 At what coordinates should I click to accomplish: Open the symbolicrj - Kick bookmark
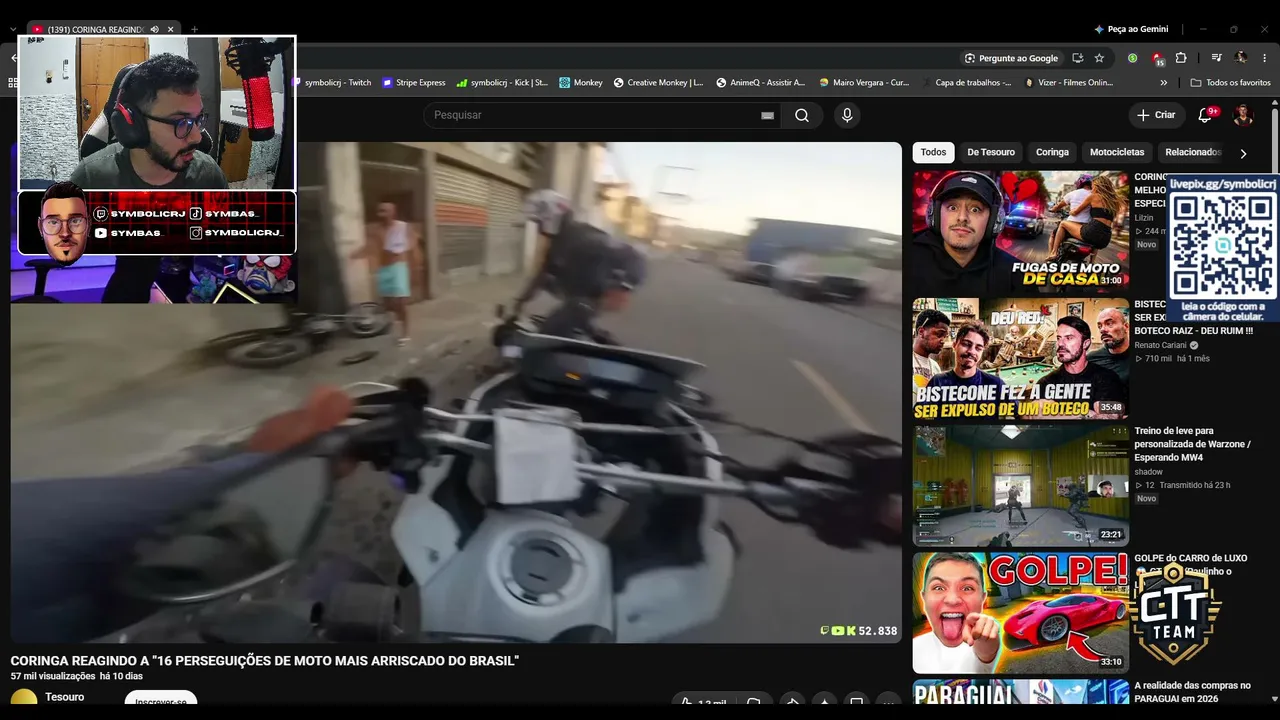point(502,83)
